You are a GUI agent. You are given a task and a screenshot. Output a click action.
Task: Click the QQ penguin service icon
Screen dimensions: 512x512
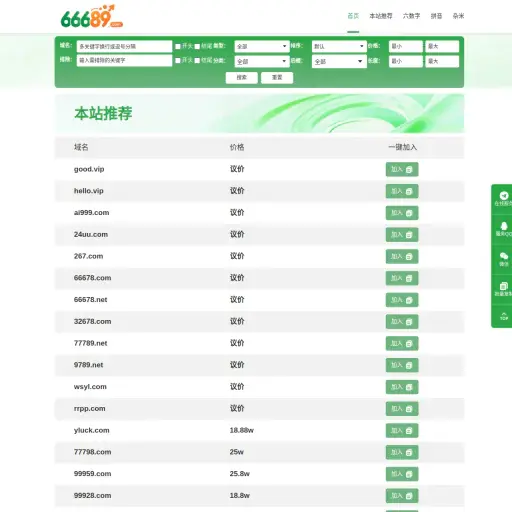(503, 229)
